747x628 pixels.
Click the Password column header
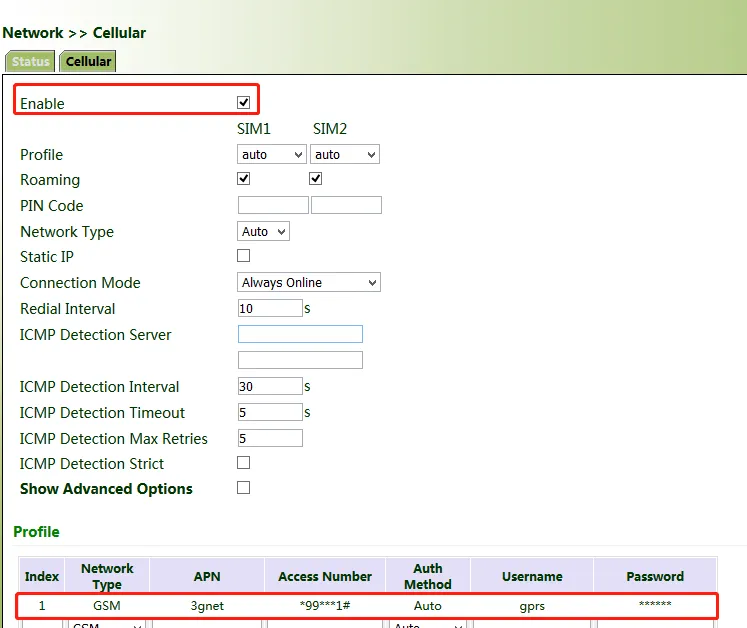coord(655,576)
